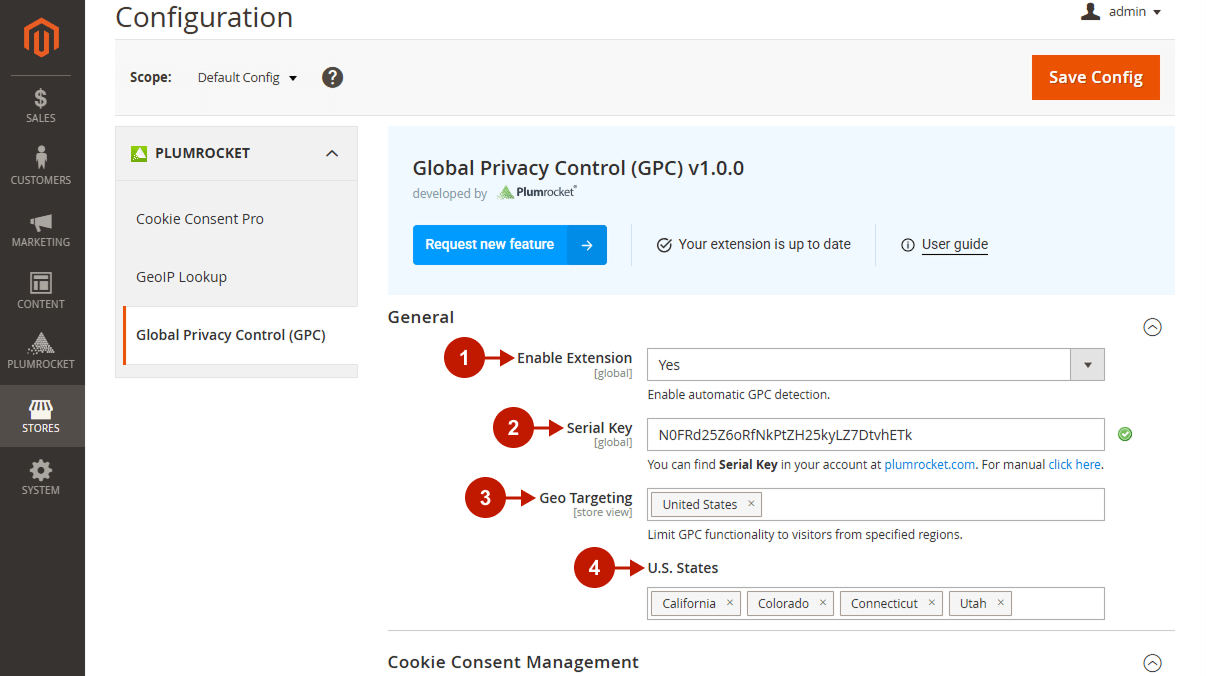1206x676 pixels.
Task: Click the Enable Extension label
Action: (x=574, y=358)
